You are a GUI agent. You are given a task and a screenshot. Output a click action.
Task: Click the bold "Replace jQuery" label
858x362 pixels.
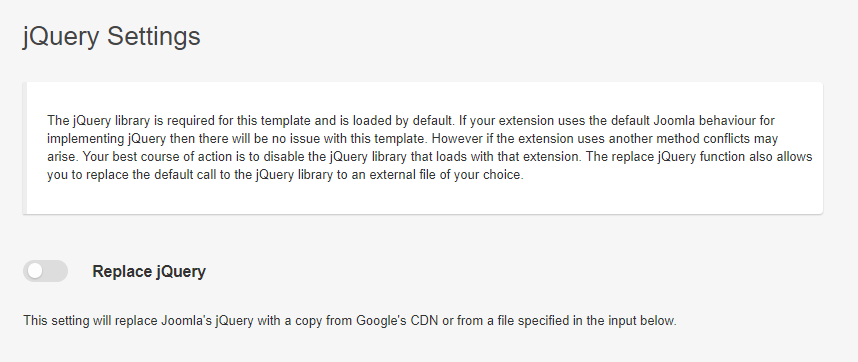click(x=149, y=271)
